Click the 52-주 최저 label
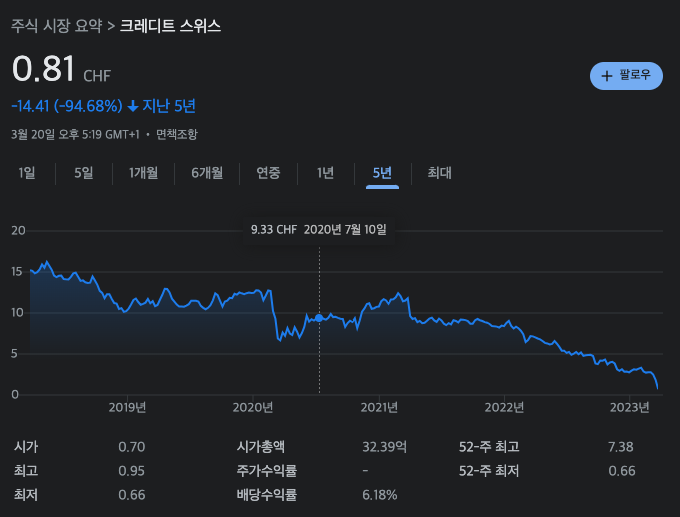The height and width of the screenshot is (517, 680). tap(489, 471)
